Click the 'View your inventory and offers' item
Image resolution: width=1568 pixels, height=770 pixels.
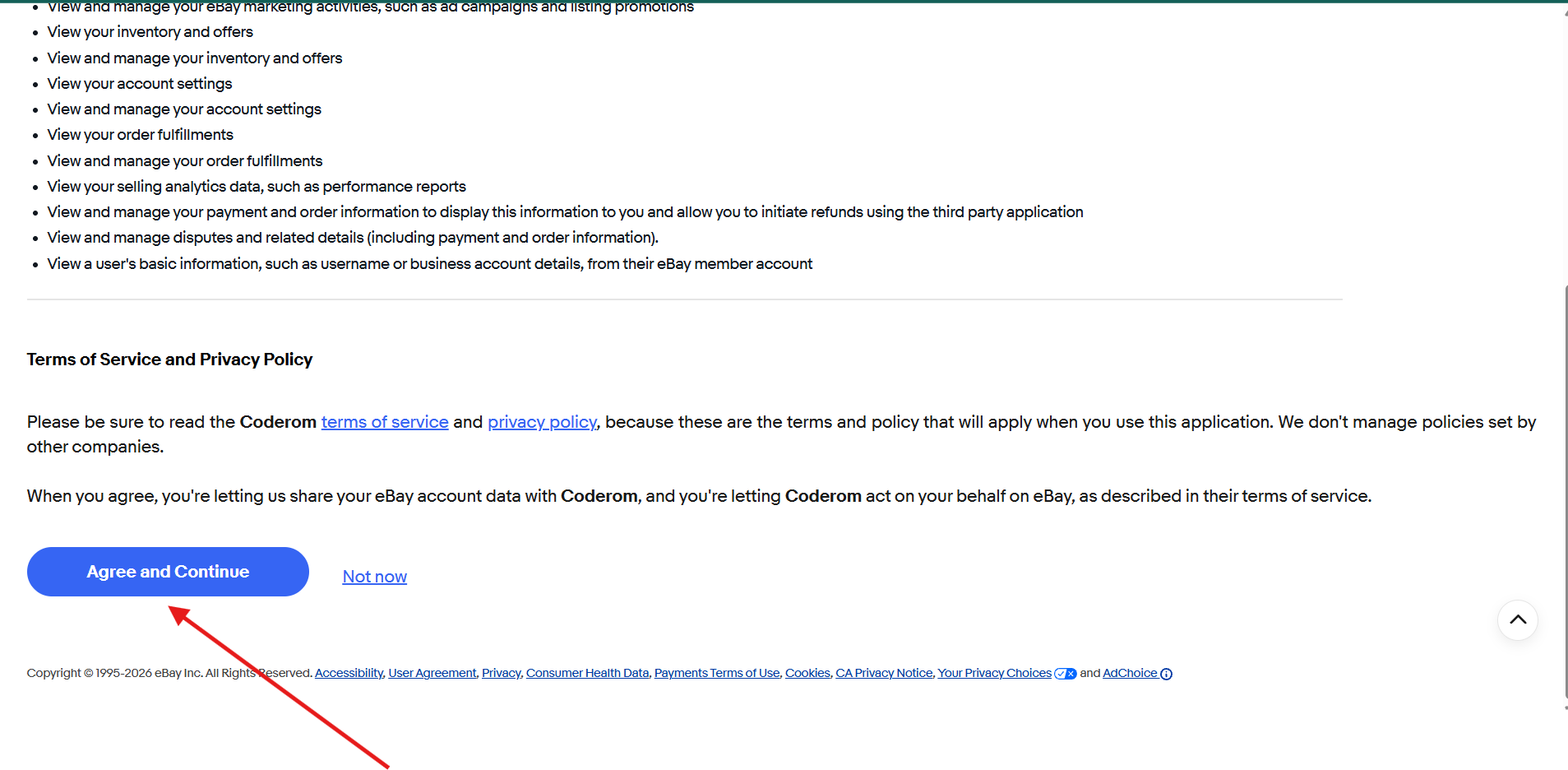click(x=150, y=32)
